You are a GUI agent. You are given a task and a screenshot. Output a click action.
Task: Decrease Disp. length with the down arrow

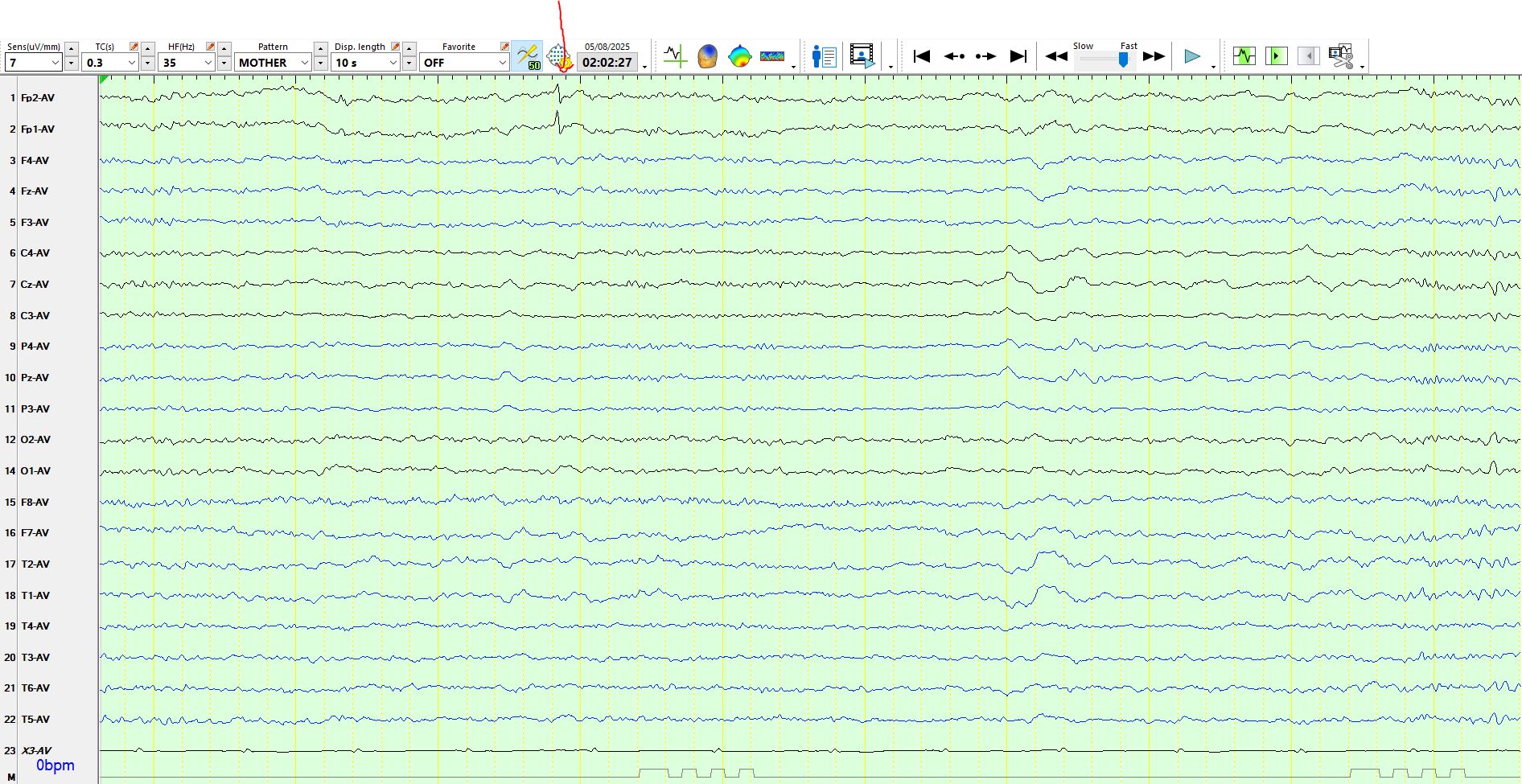(x=409, y=63)
